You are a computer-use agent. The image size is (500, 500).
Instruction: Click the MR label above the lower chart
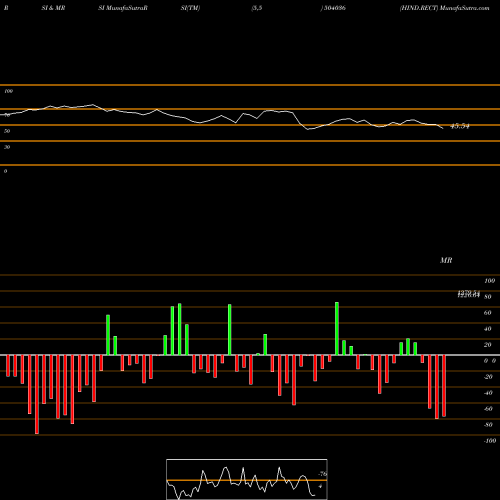coord(446,260)
